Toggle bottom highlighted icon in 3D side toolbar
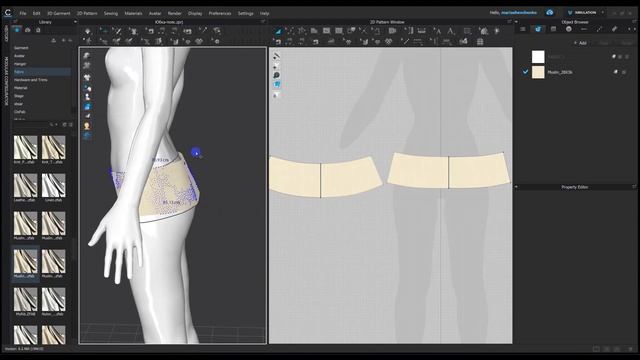This screenshot has width=640, height=360. point(87,136)
